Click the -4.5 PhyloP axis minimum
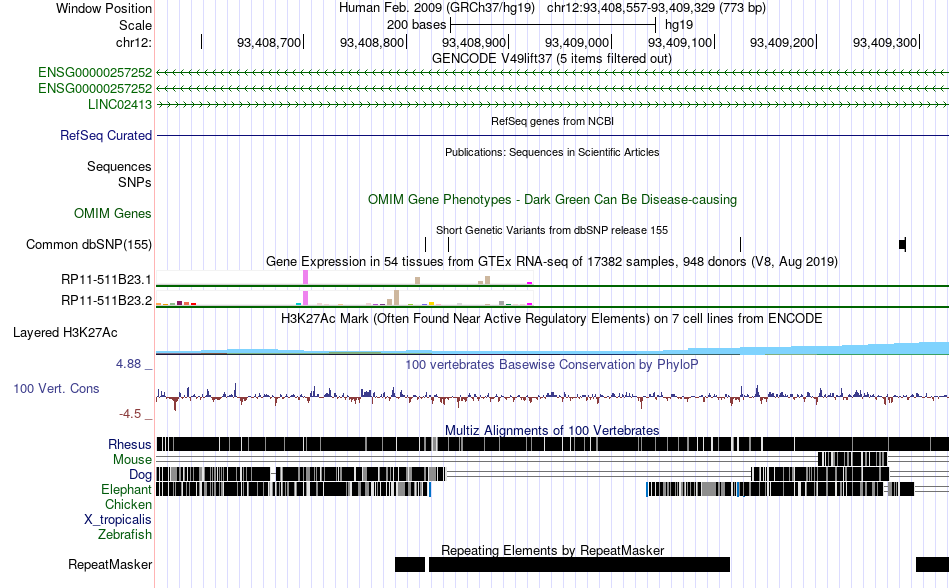The image size is (950, 588). click(130, 414)
